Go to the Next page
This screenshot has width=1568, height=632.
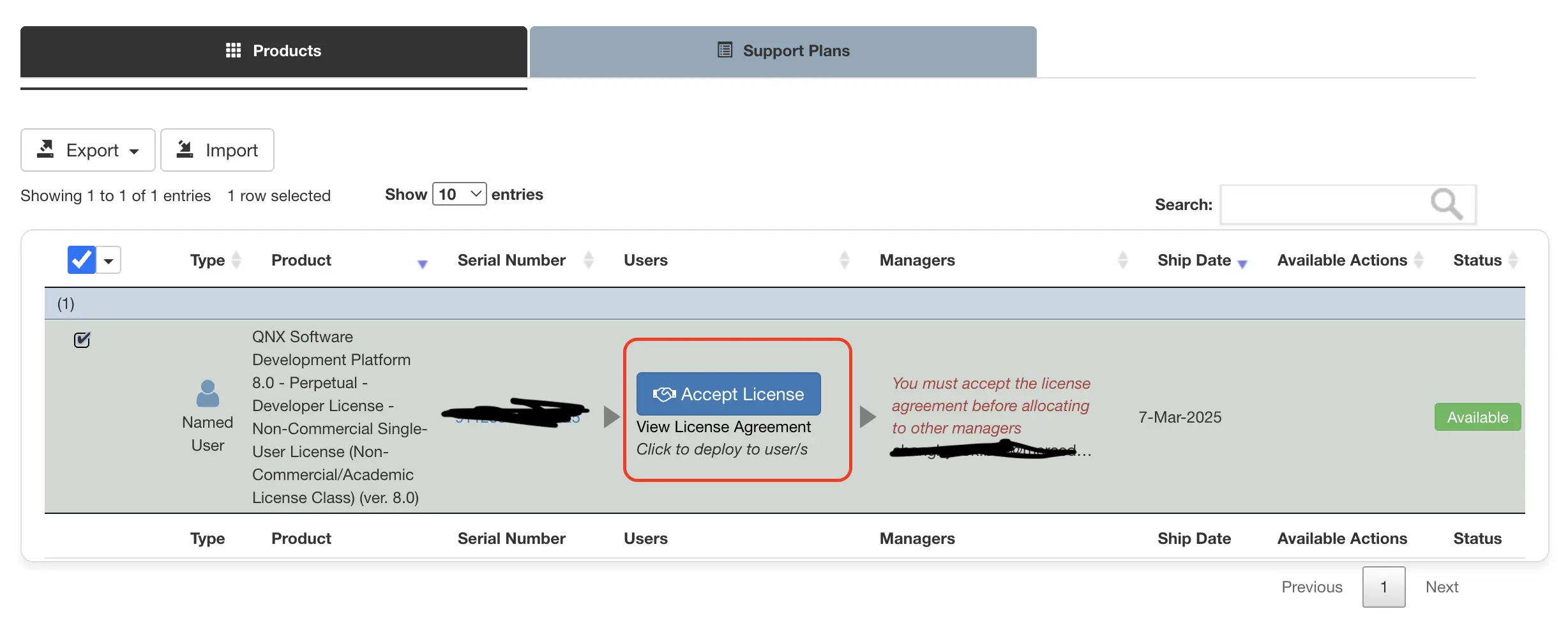pyautogui.click(x=1442, y=587)
